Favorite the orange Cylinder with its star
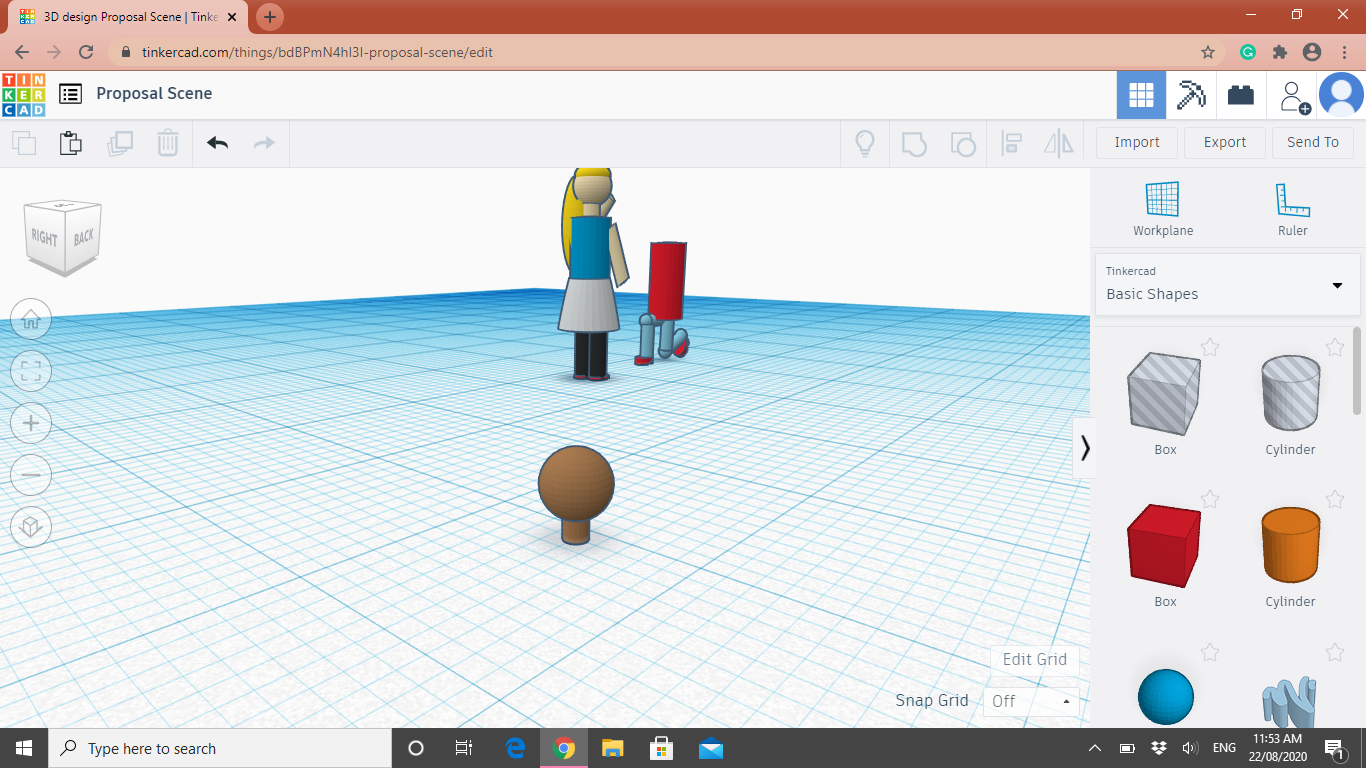 [1335, 499]
